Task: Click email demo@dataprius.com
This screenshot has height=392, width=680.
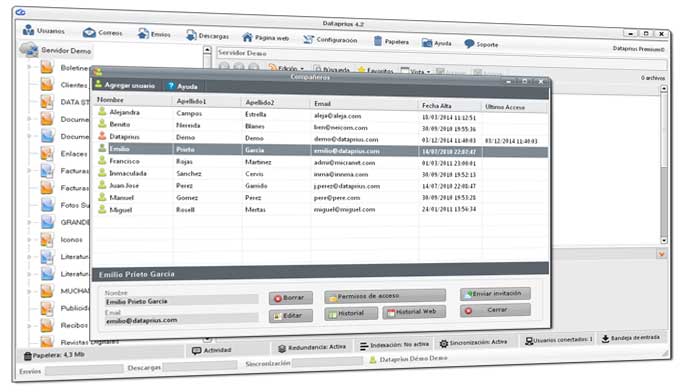Action: coord(346,139)
